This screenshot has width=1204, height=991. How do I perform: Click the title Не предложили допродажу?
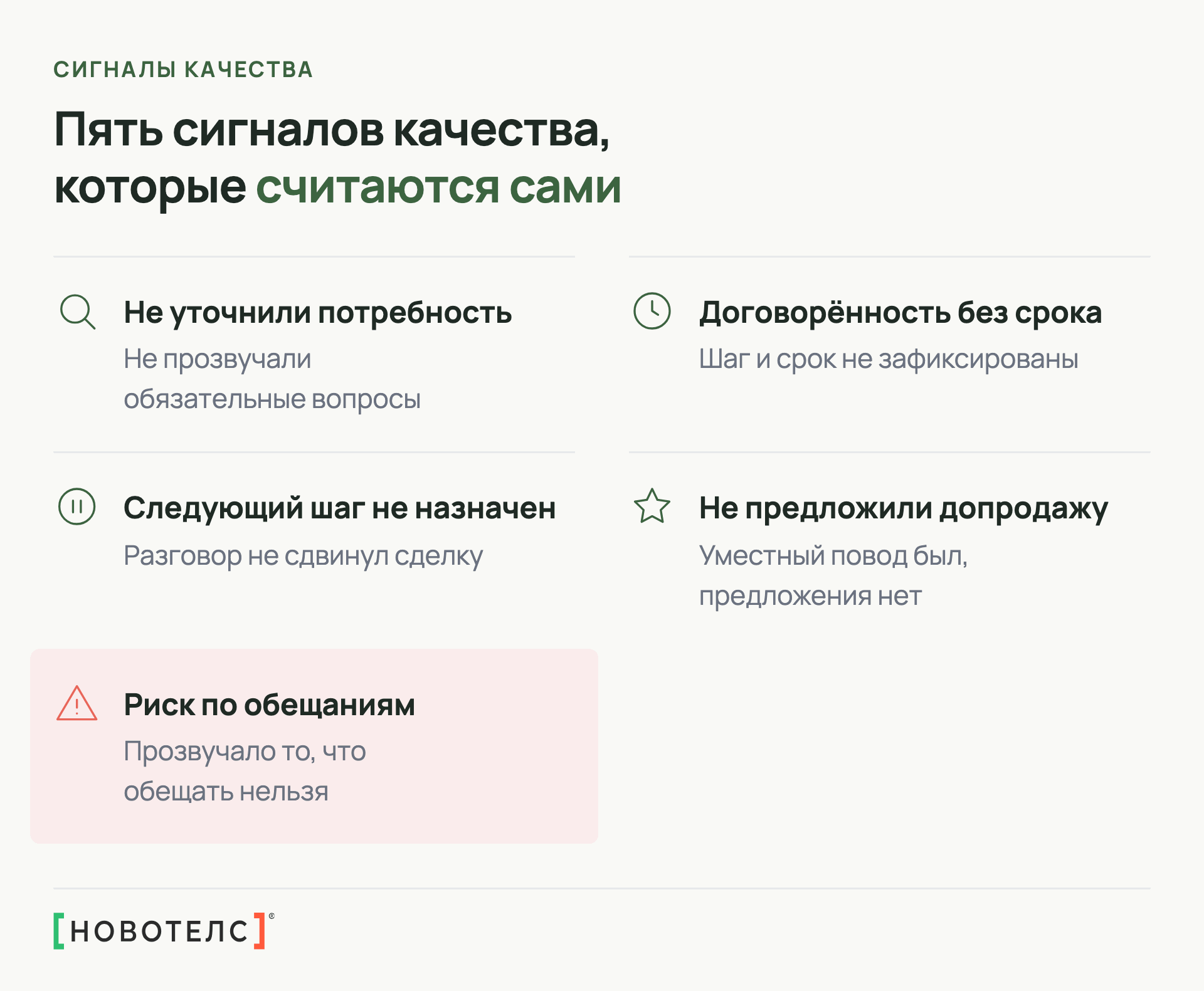point(904,509)
